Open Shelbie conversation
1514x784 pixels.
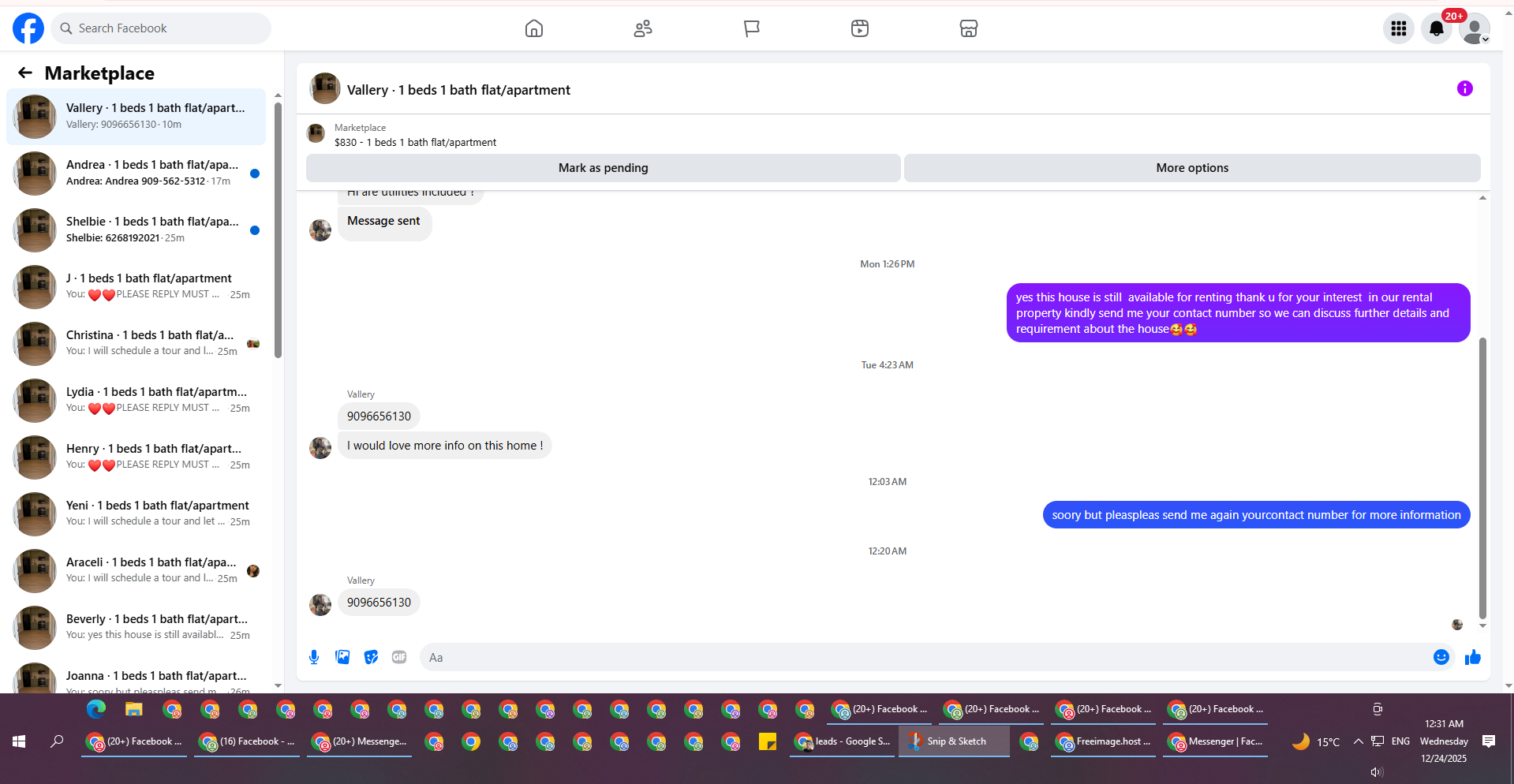click(x=136, y=230)
